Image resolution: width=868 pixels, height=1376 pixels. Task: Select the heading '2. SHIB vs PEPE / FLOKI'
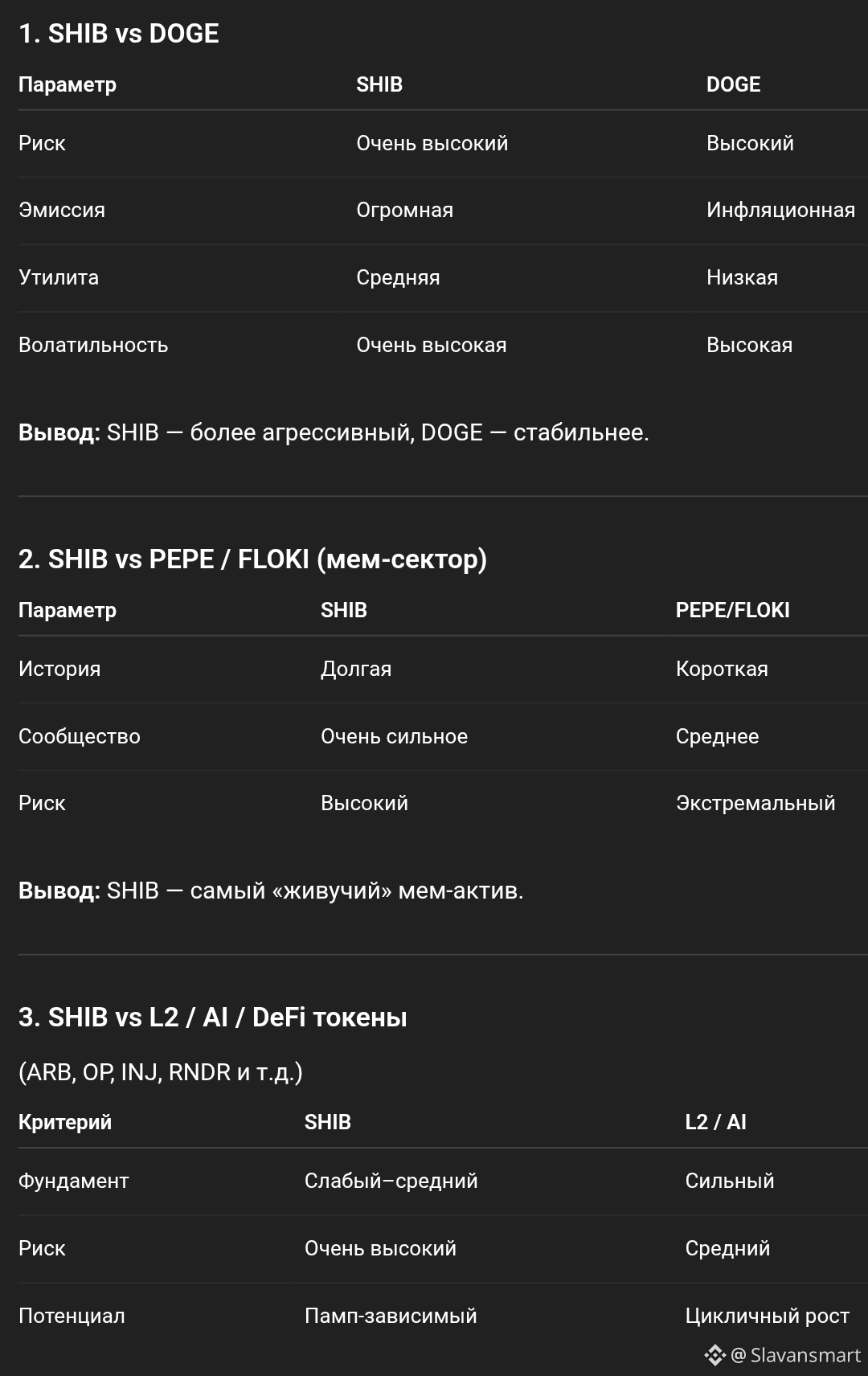(252, 559)
